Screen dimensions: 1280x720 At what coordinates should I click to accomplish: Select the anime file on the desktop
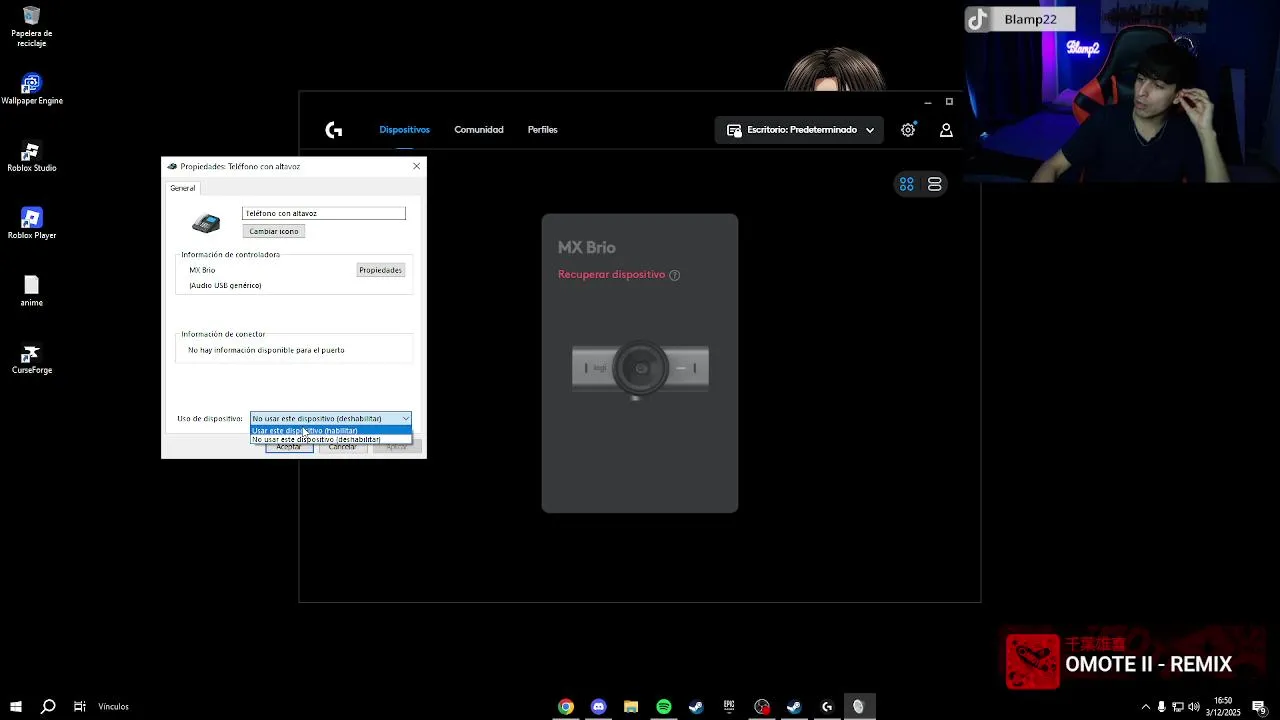[32, 291]
